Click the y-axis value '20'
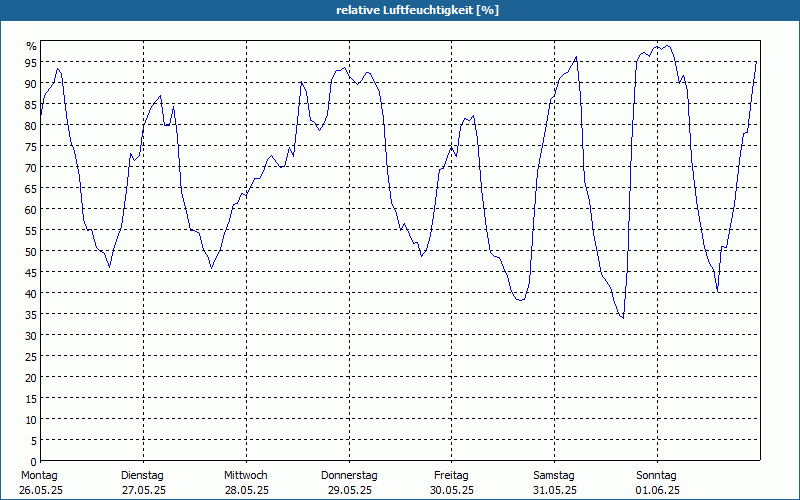The height and width of the screenshot is (500, 800). (31, 378)
